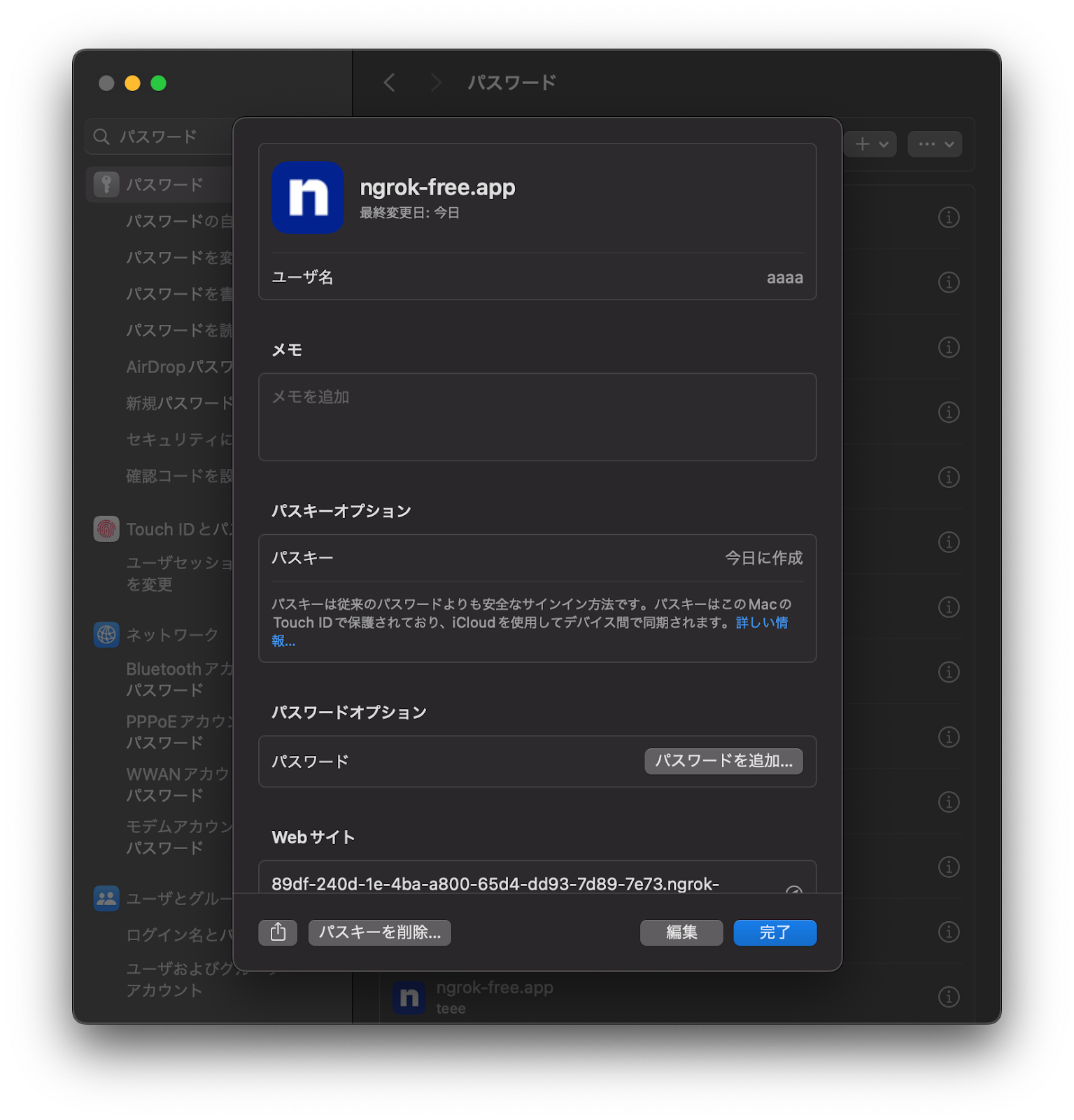Select the パスワード sidebar item with key icon

(160, 185)
